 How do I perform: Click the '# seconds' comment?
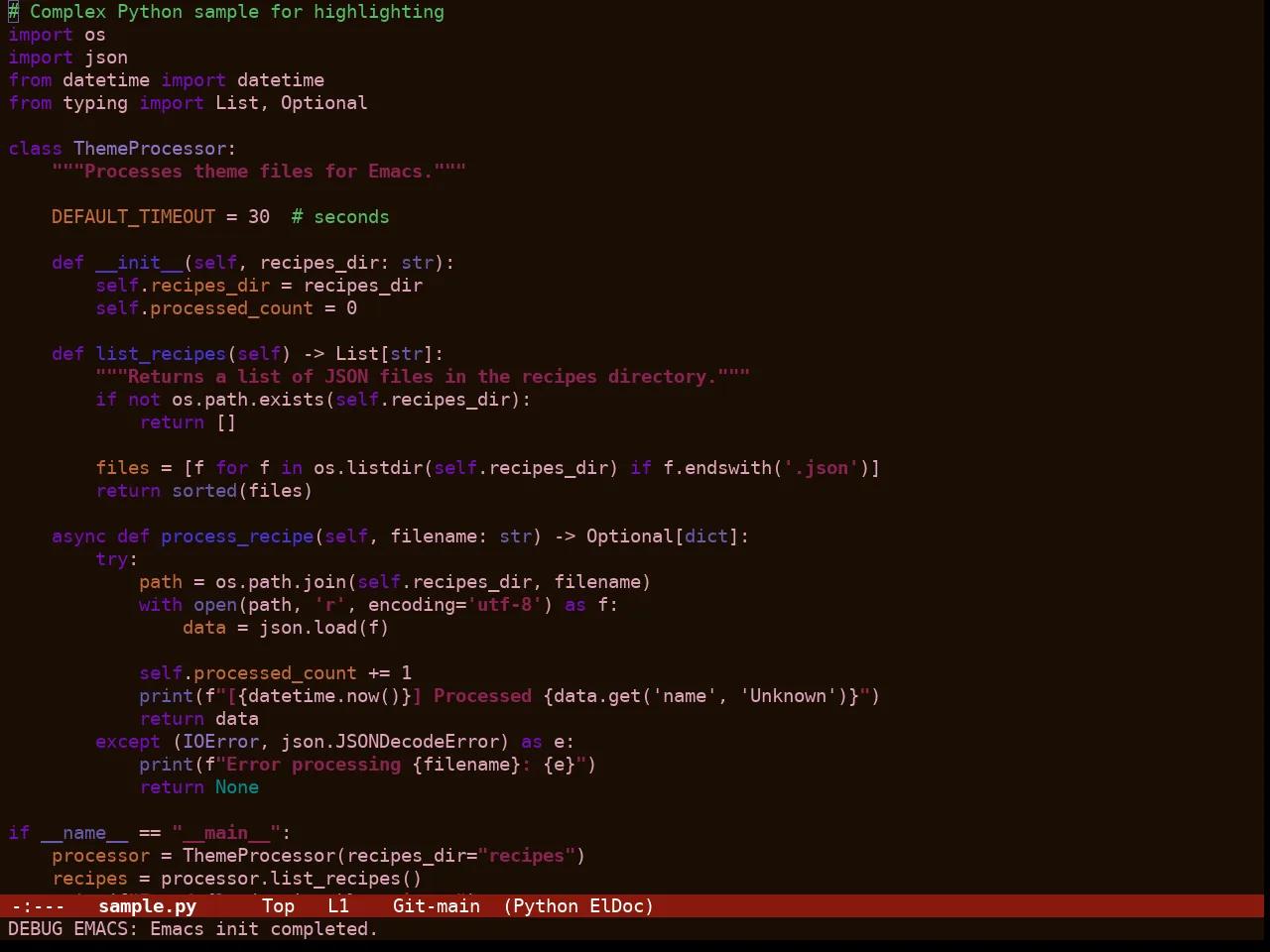click(340, 217)
